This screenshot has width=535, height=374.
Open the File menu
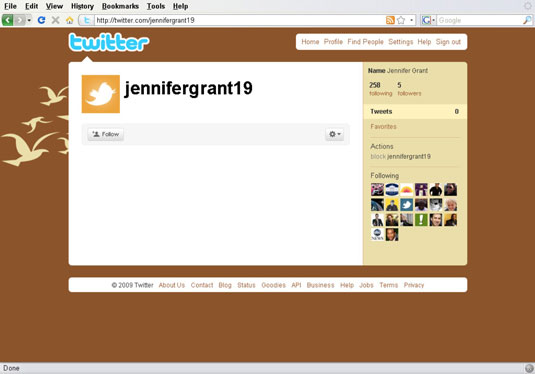pos(10,6)
